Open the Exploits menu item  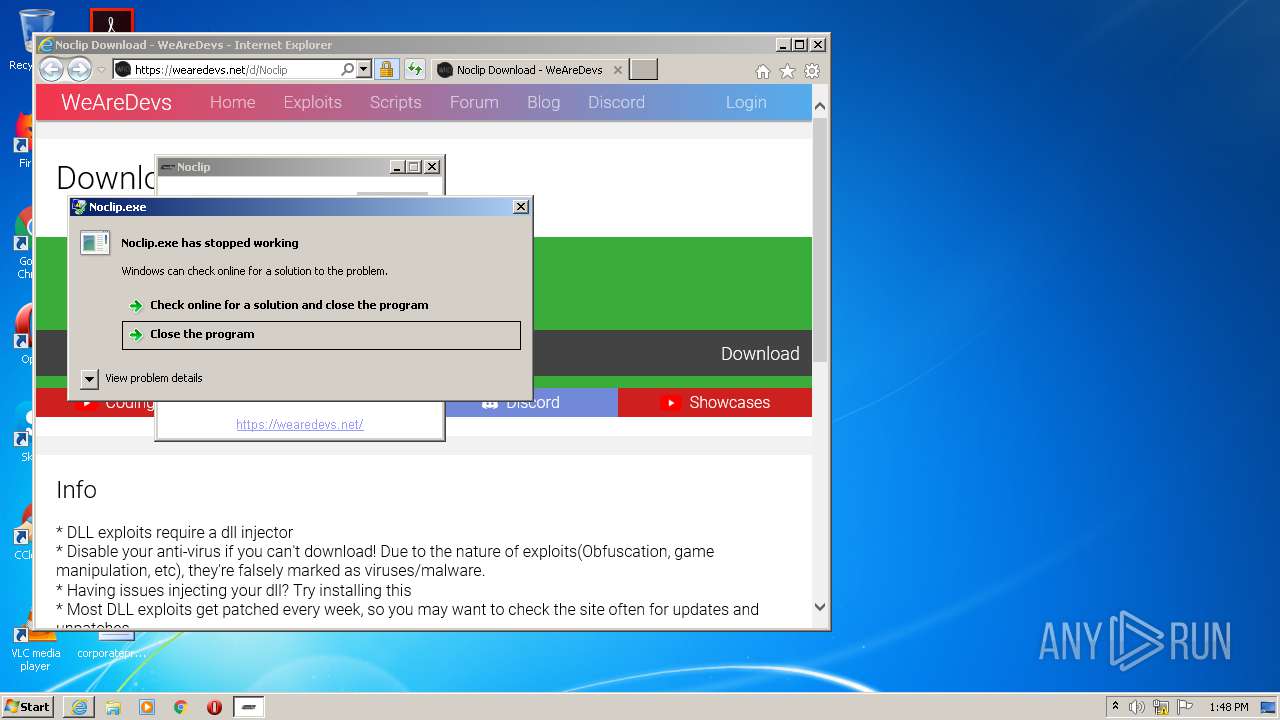tap(312, 102)
